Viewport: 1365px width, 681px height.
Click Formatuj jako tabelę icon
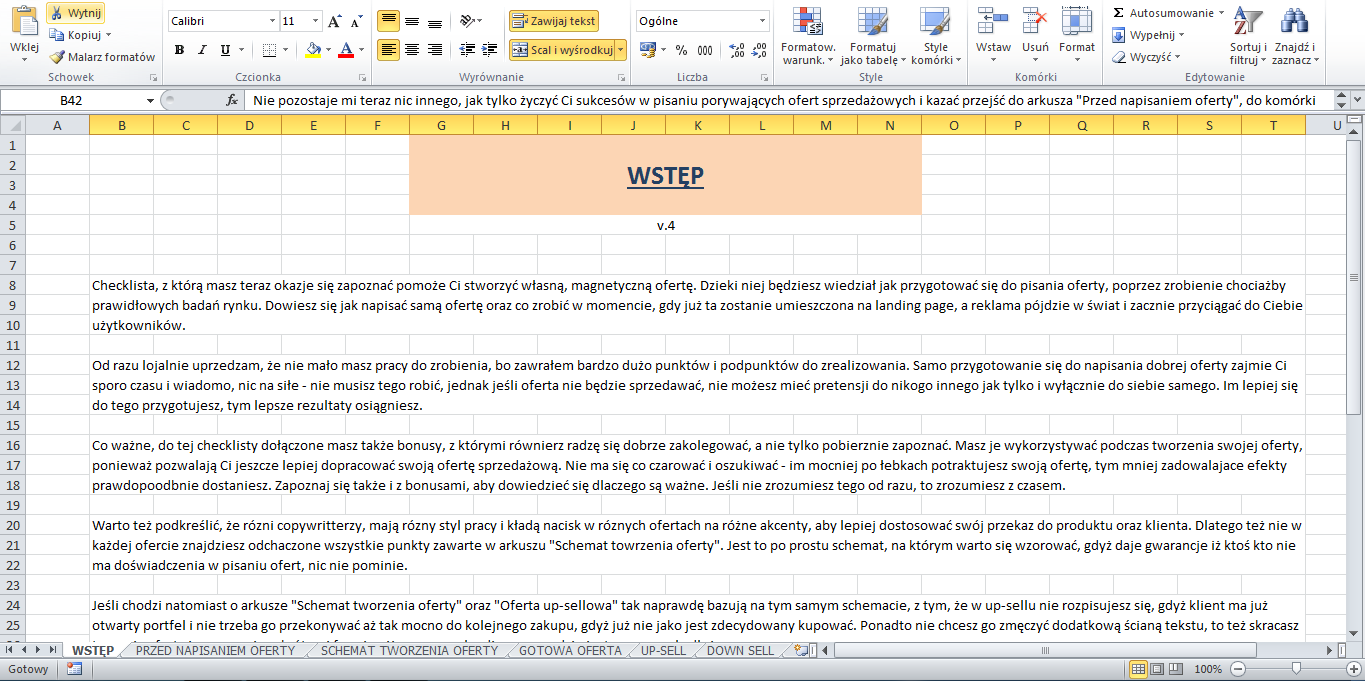(872, 20)
